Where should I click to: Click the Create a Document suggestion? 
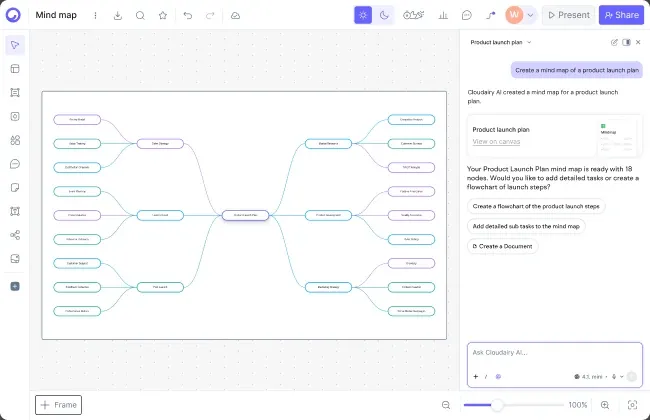point(502,246)
